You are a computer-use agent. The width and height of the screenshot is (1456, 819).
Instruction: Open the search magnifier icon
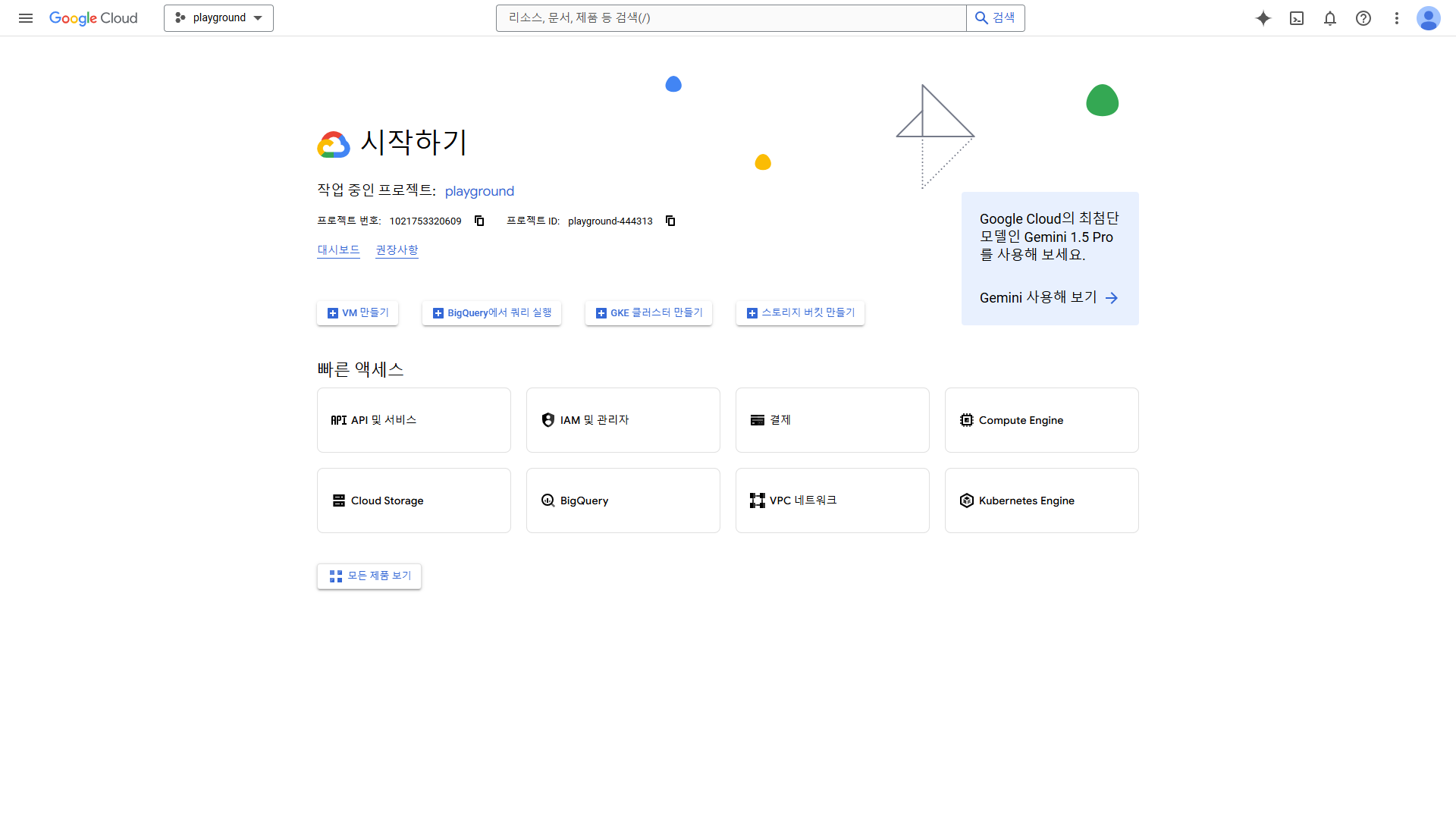pos(981,17)
